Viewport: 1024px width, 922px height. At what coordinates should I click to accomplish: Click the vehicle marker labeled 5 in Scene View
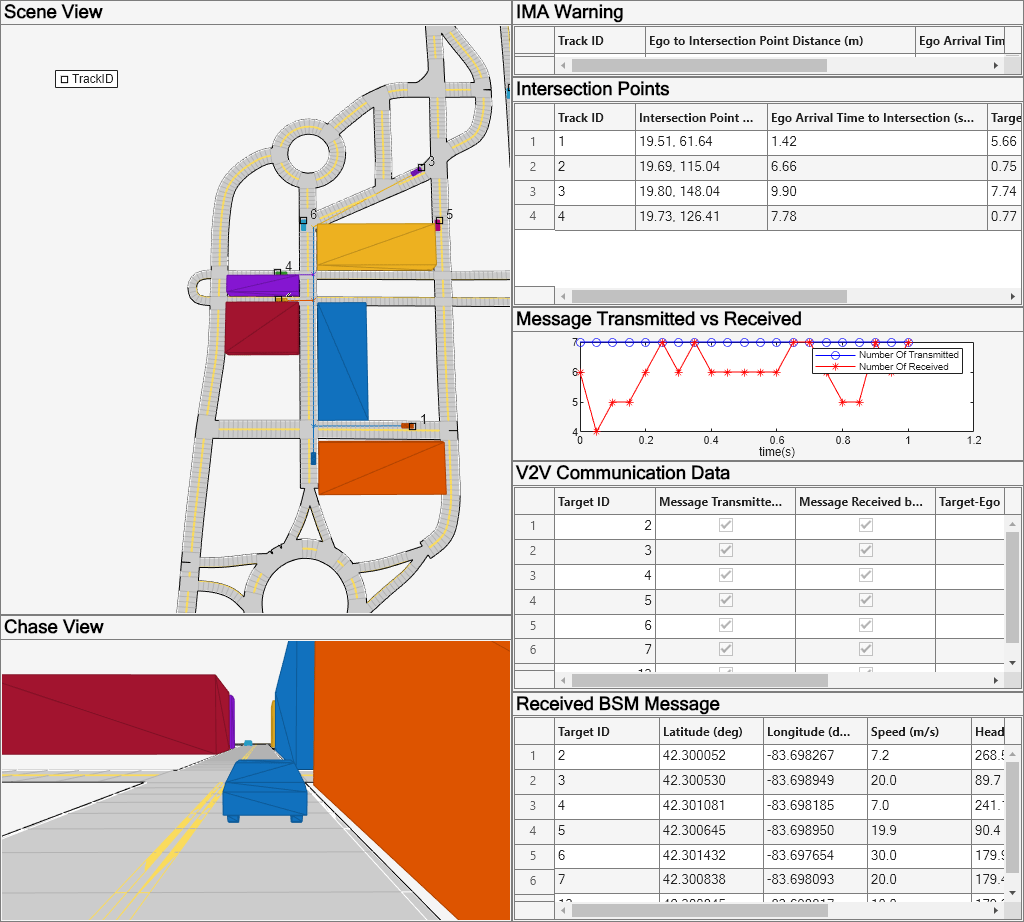click(438, 221)
